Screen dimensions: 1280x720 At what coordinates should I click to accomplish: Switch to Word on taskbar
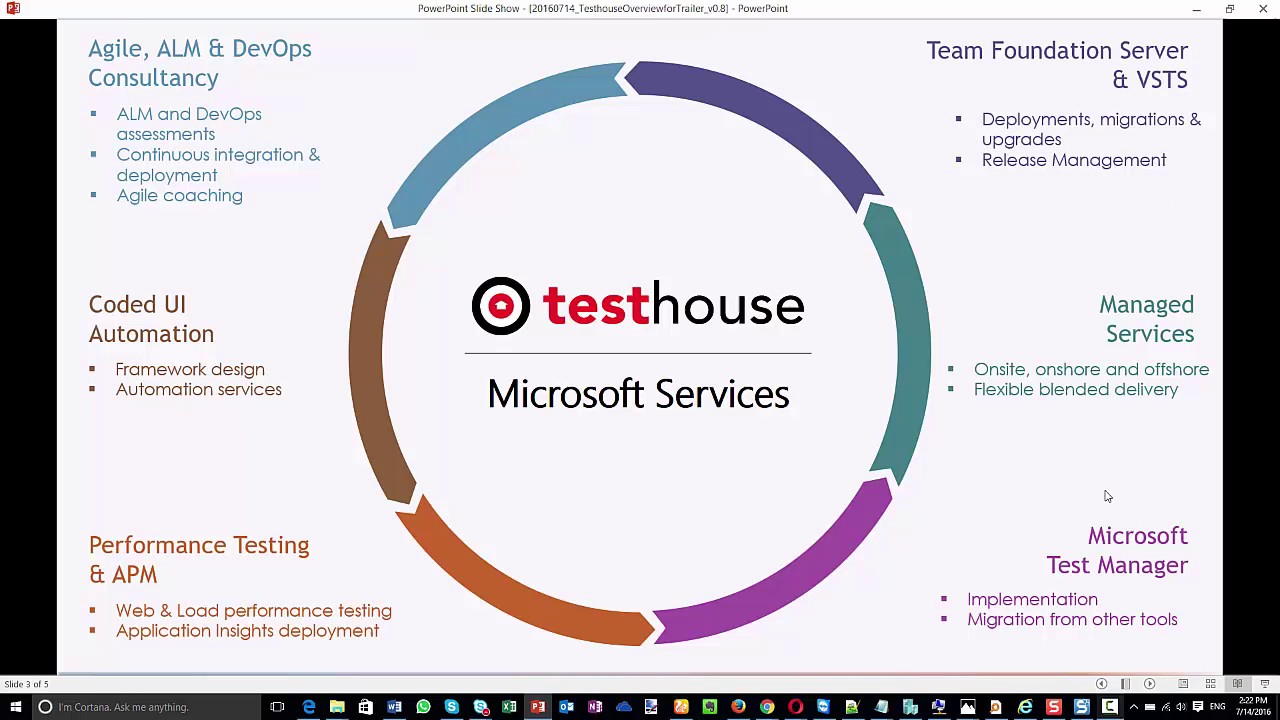click(x=394, y=707)
